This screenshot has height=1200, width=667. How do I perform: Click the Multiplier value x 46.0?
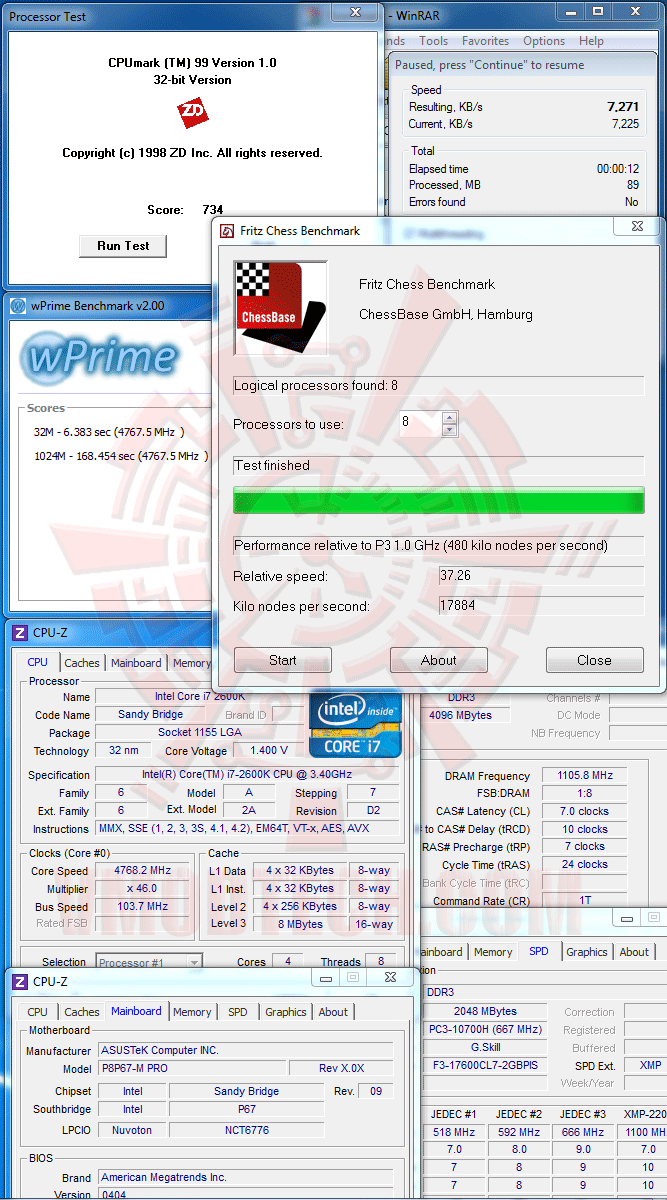[143, 889]
